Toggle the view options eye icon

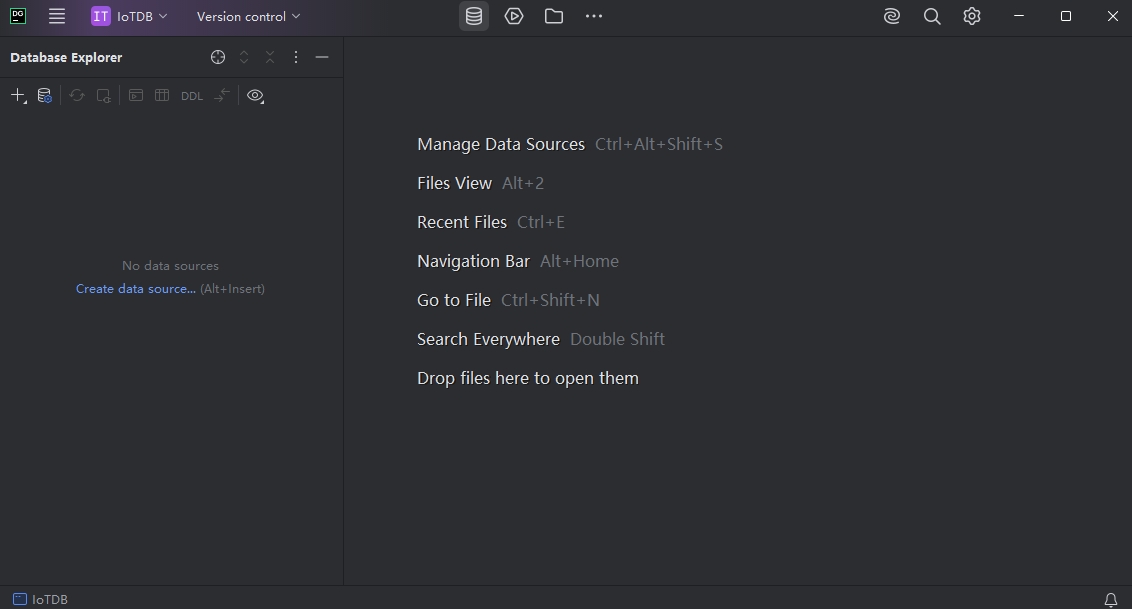pos(255,96)
